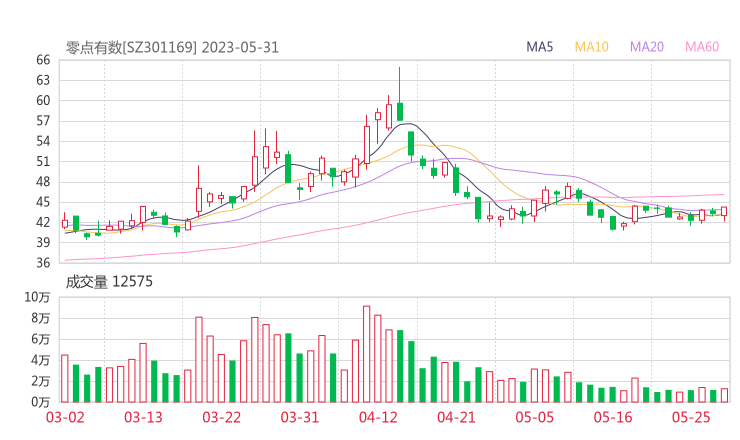Click the 57 price axis label
This screenshot has width=740, height=440.
click(43, 121)
